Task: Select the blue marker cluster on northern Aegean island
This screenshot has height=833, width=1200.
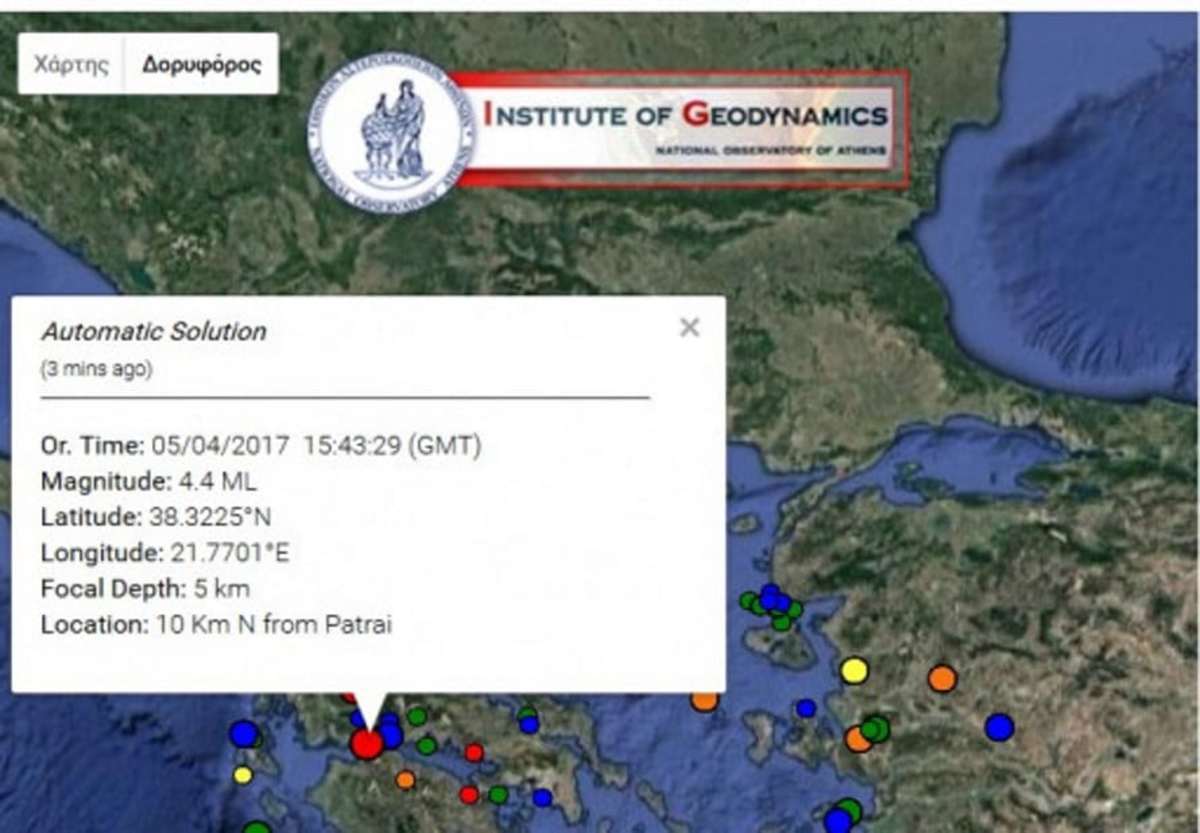Action: click(772, 599)
